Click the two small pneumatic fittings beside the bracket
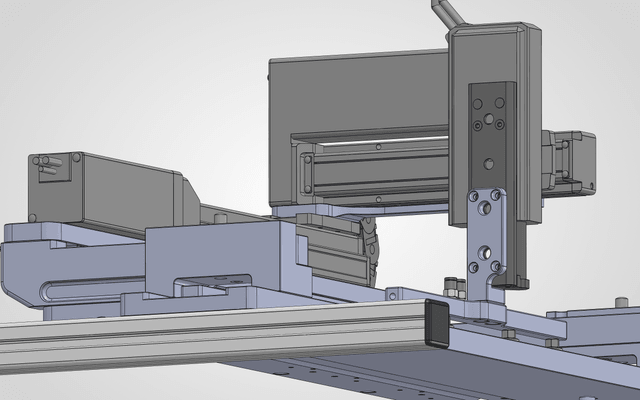This screenshot has height=400, width=640. [x=455, y=287]
